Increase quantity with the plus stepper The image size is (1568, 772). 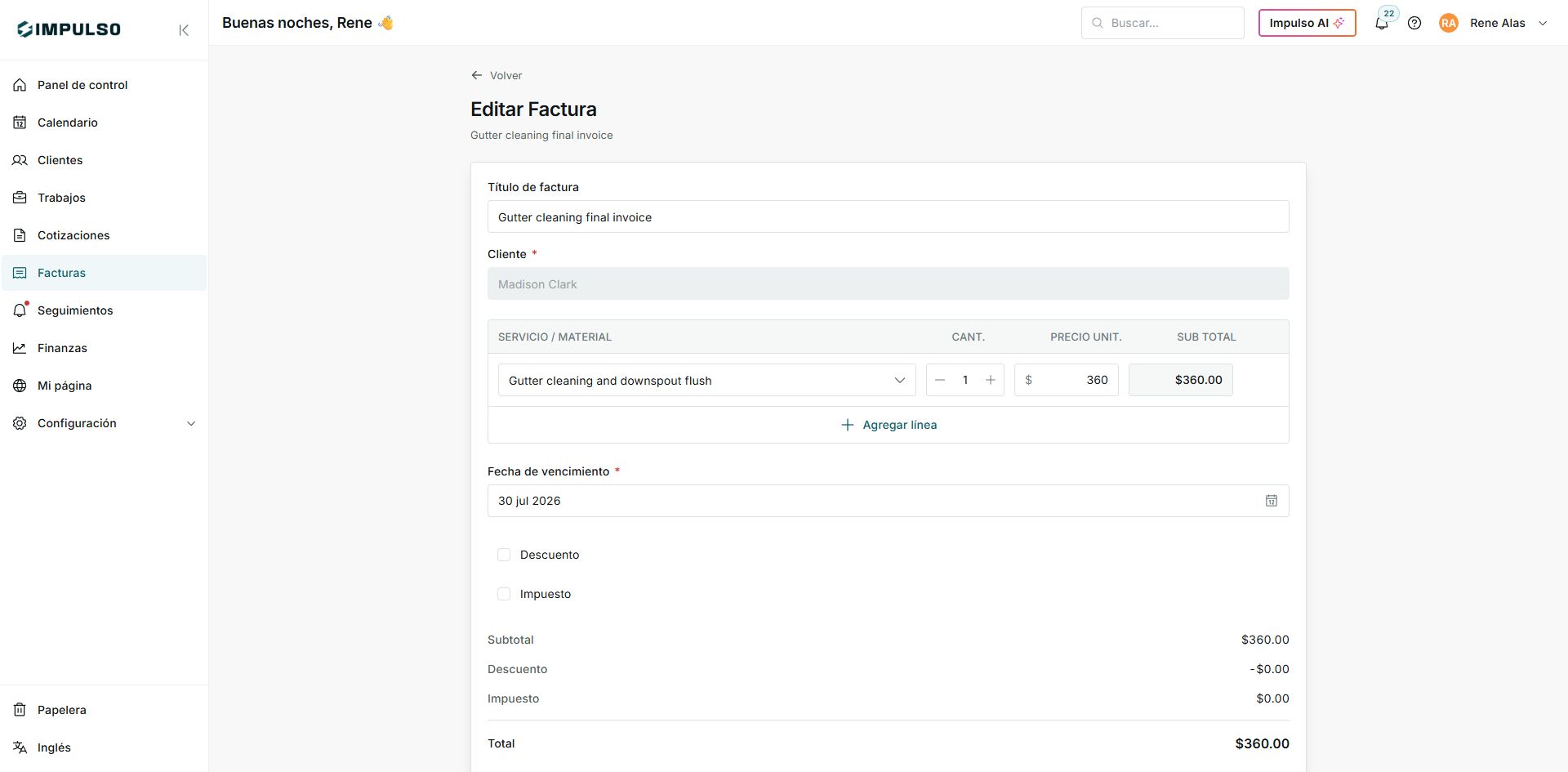[x=990, y=380]
